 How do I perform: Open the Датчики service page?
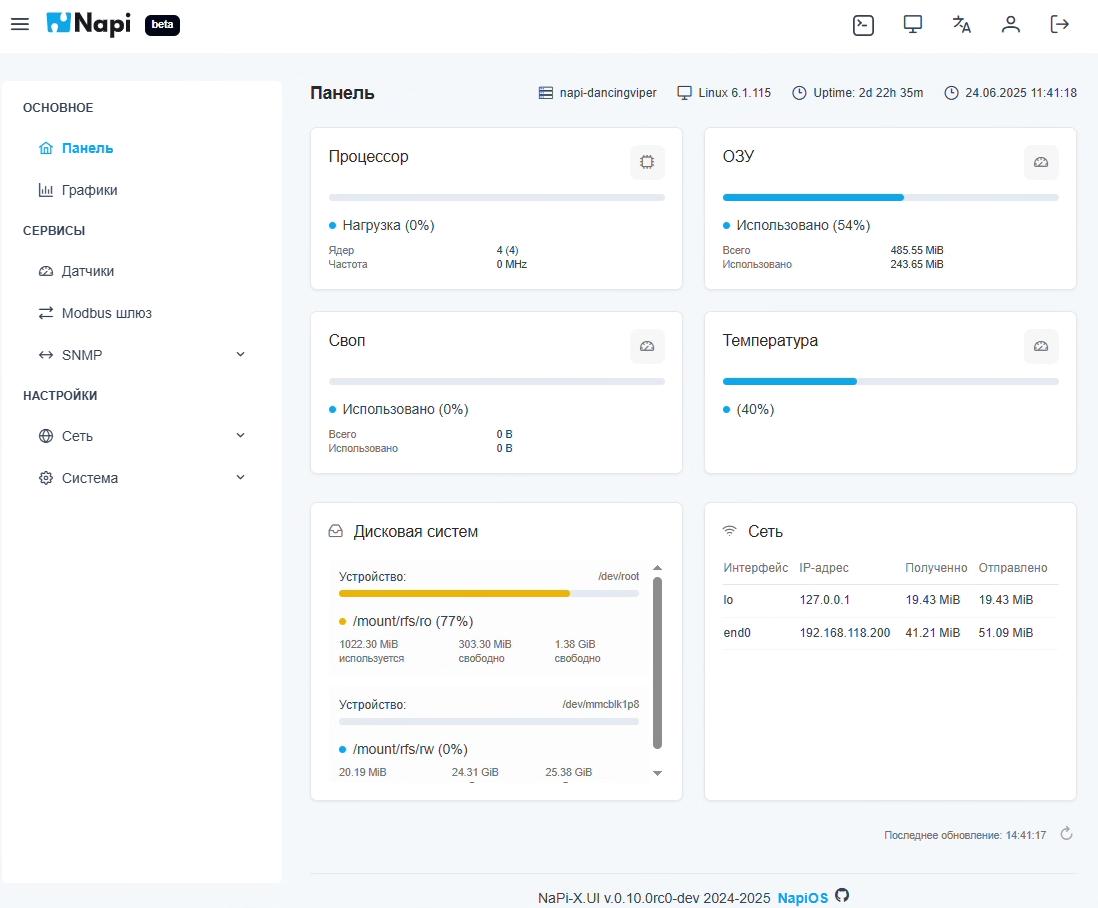(x=87, y=271)
